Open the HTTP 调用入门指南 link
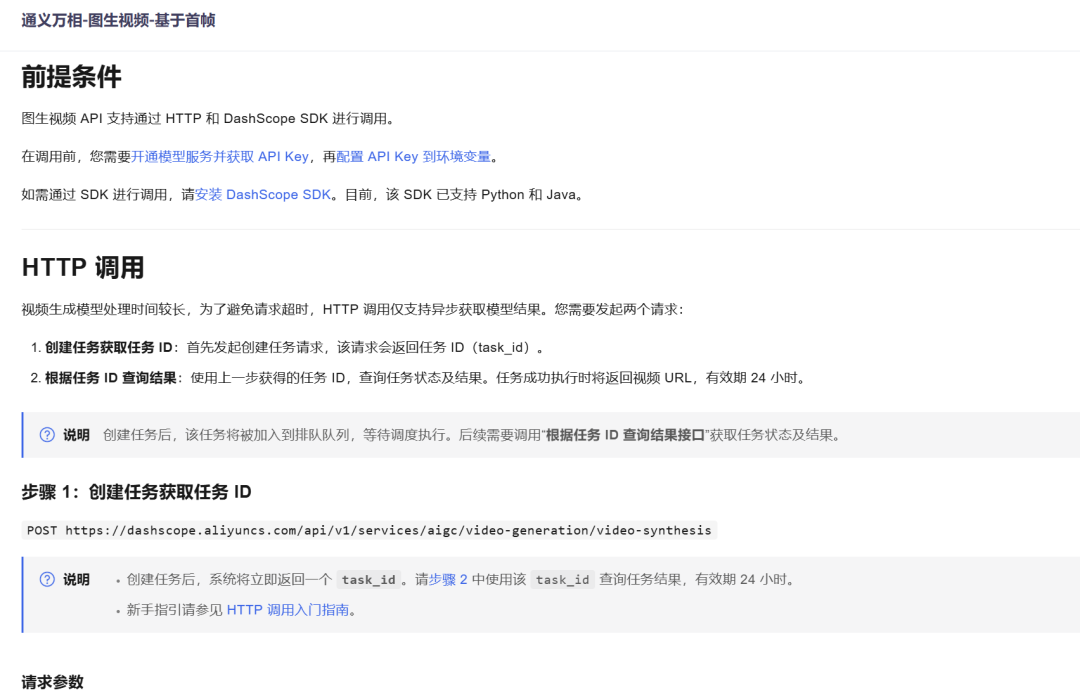1080x700 pixels. (288, 610)
